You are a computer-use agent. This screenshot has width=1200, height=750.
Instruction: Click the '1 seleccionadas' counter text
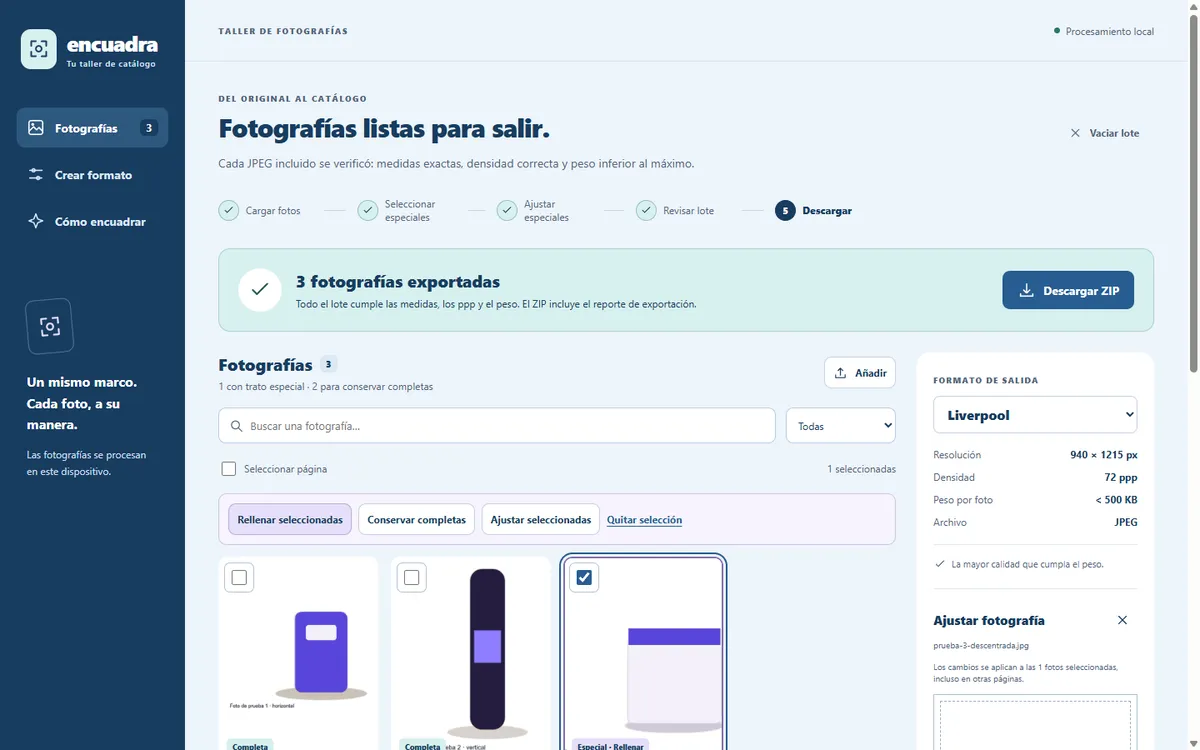pos(861,469)
